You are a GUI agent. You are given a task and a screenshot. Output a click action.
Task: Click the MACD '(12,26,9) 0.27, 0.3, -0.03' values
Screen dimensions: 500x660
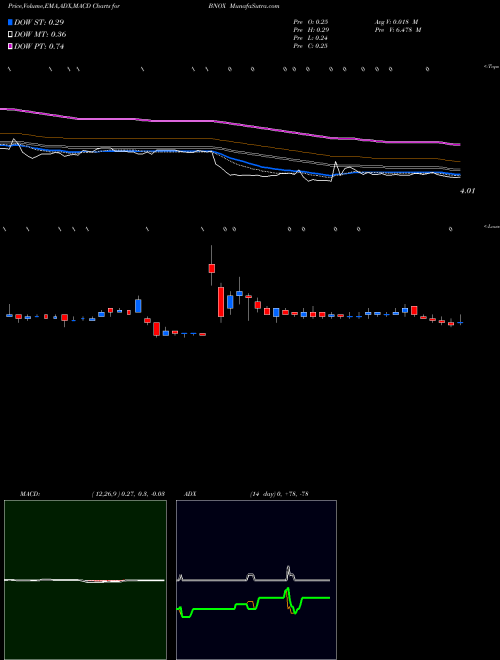pyautogui.click(x=128, y=494)
